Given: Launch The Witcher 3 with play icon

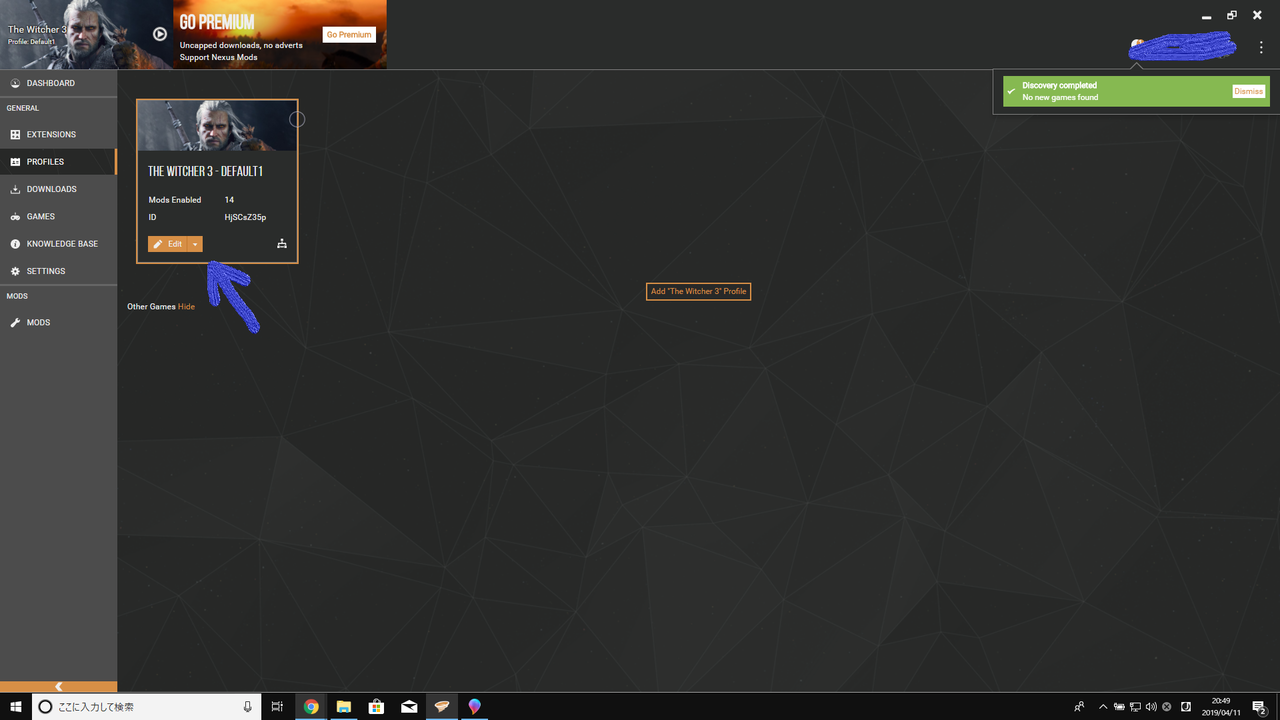Looking at the screenshot, I should coord(160,34).
